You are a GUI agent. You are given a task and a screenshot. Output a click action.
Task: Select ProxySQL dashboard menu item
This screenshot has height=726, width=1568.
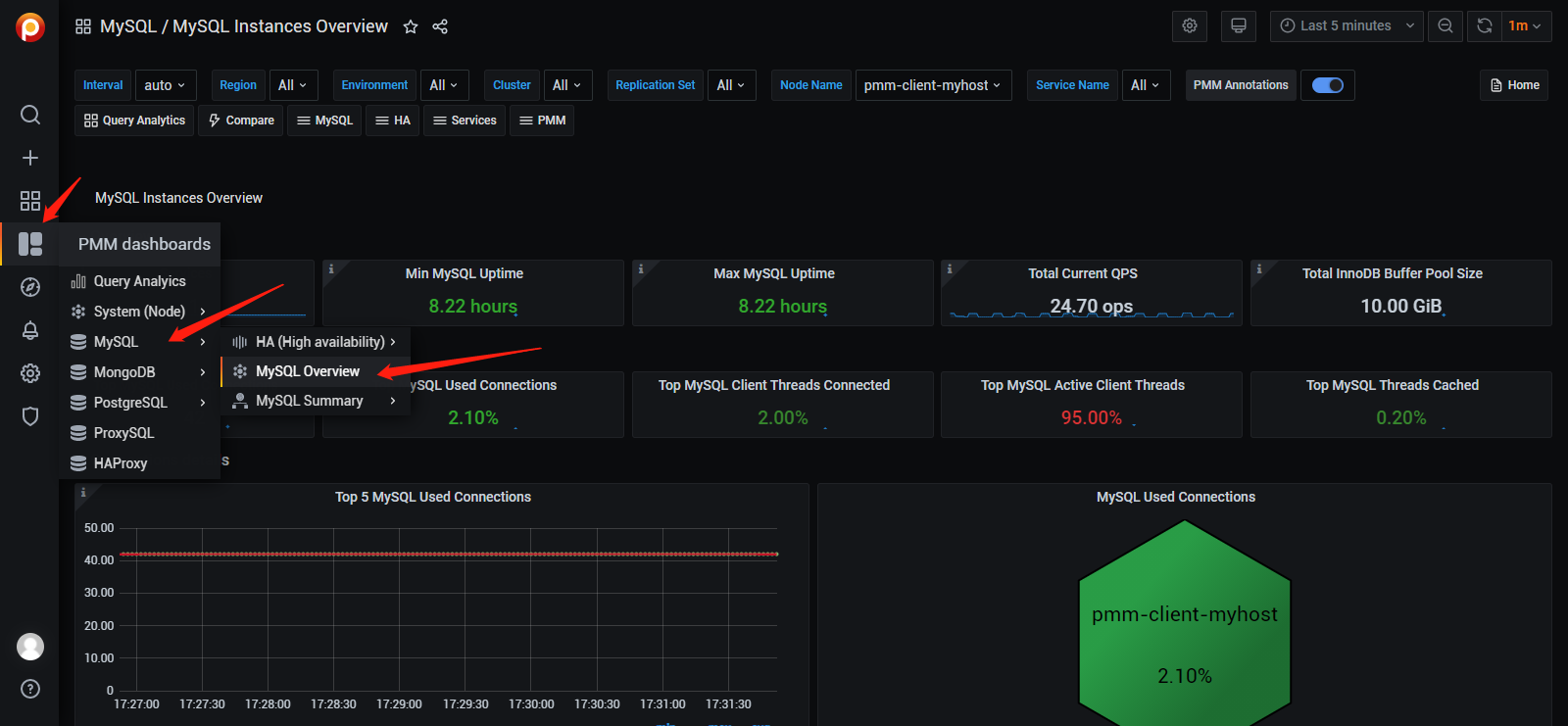point(139,433)
